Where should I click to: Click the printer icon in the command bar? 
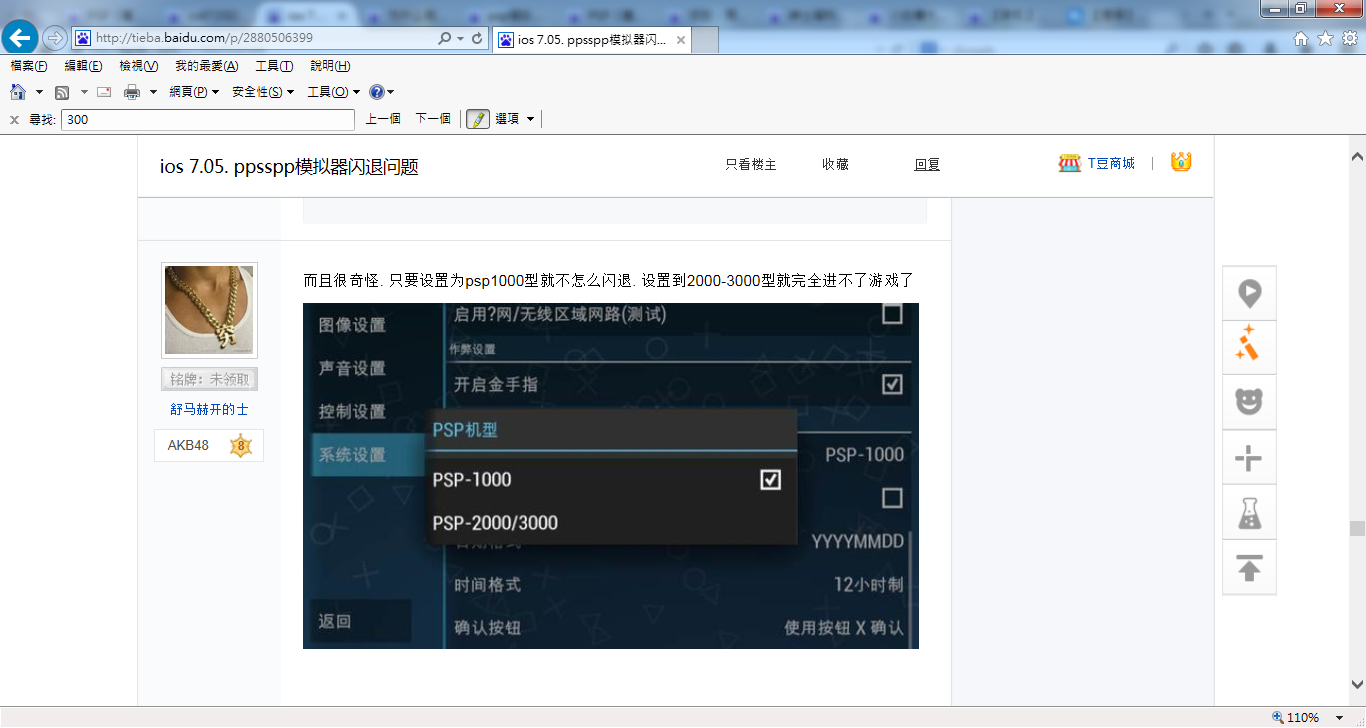click(132, 92)
